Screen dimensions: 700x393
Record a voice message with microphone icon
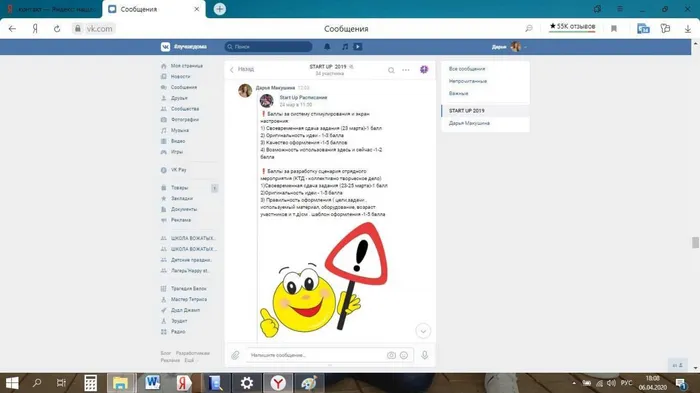pyautogui.click(x=425, y=355)
